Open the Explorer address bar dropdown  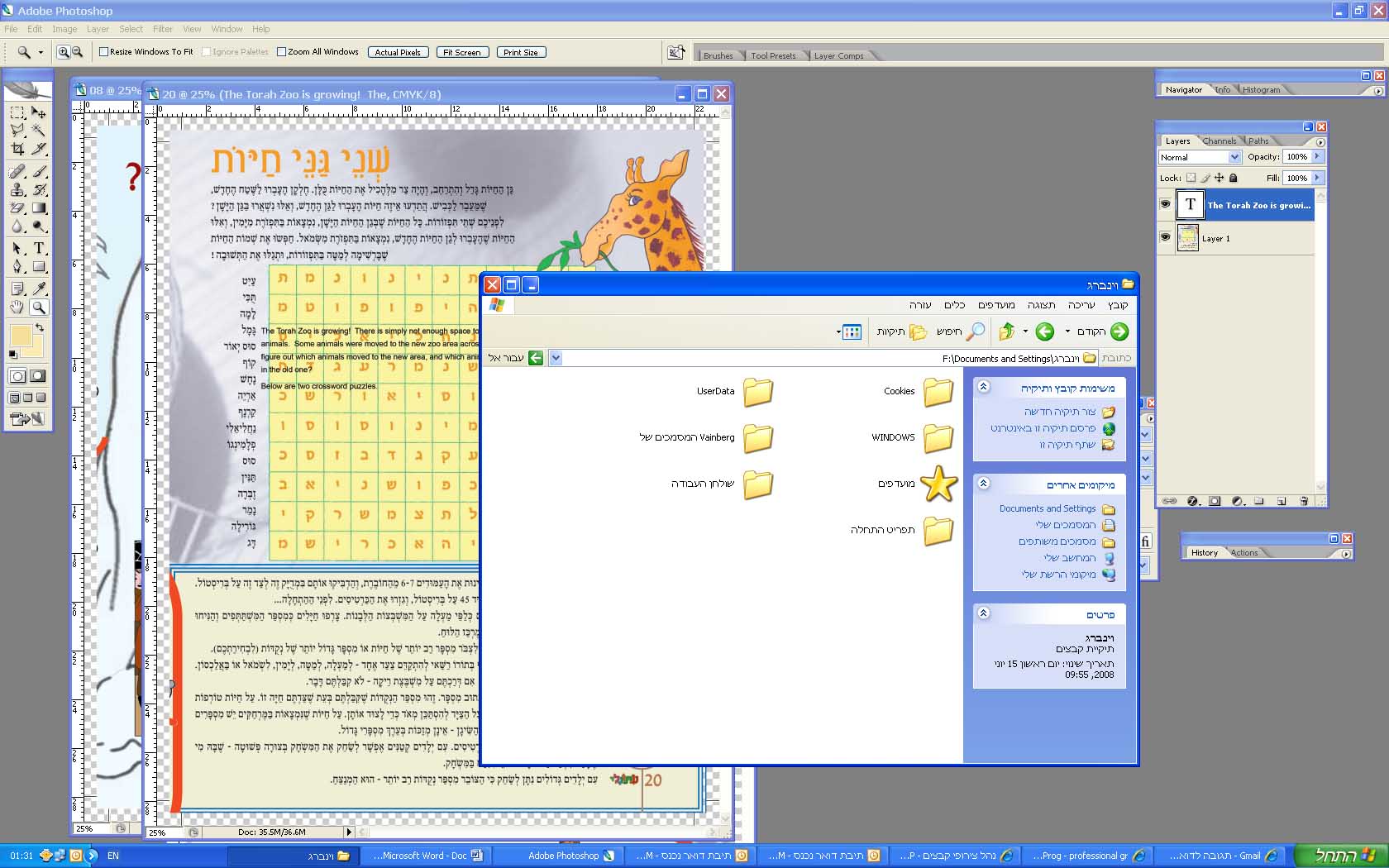tap(556, 358)
